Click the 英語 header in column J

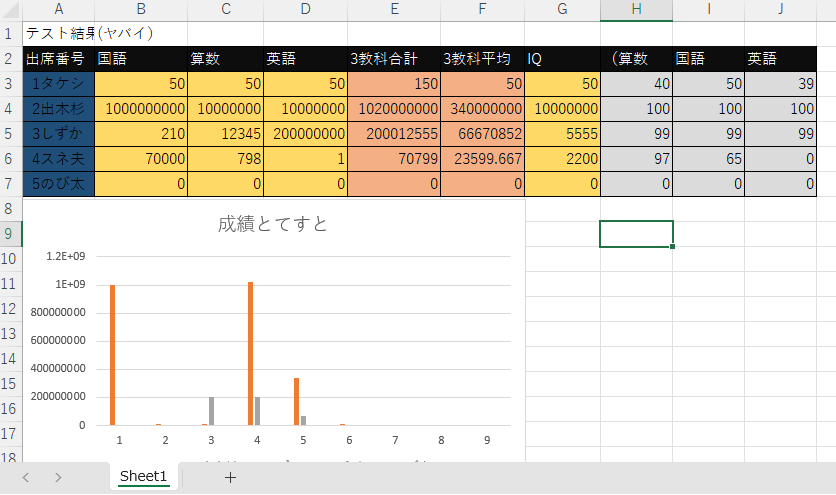[781, 59]
